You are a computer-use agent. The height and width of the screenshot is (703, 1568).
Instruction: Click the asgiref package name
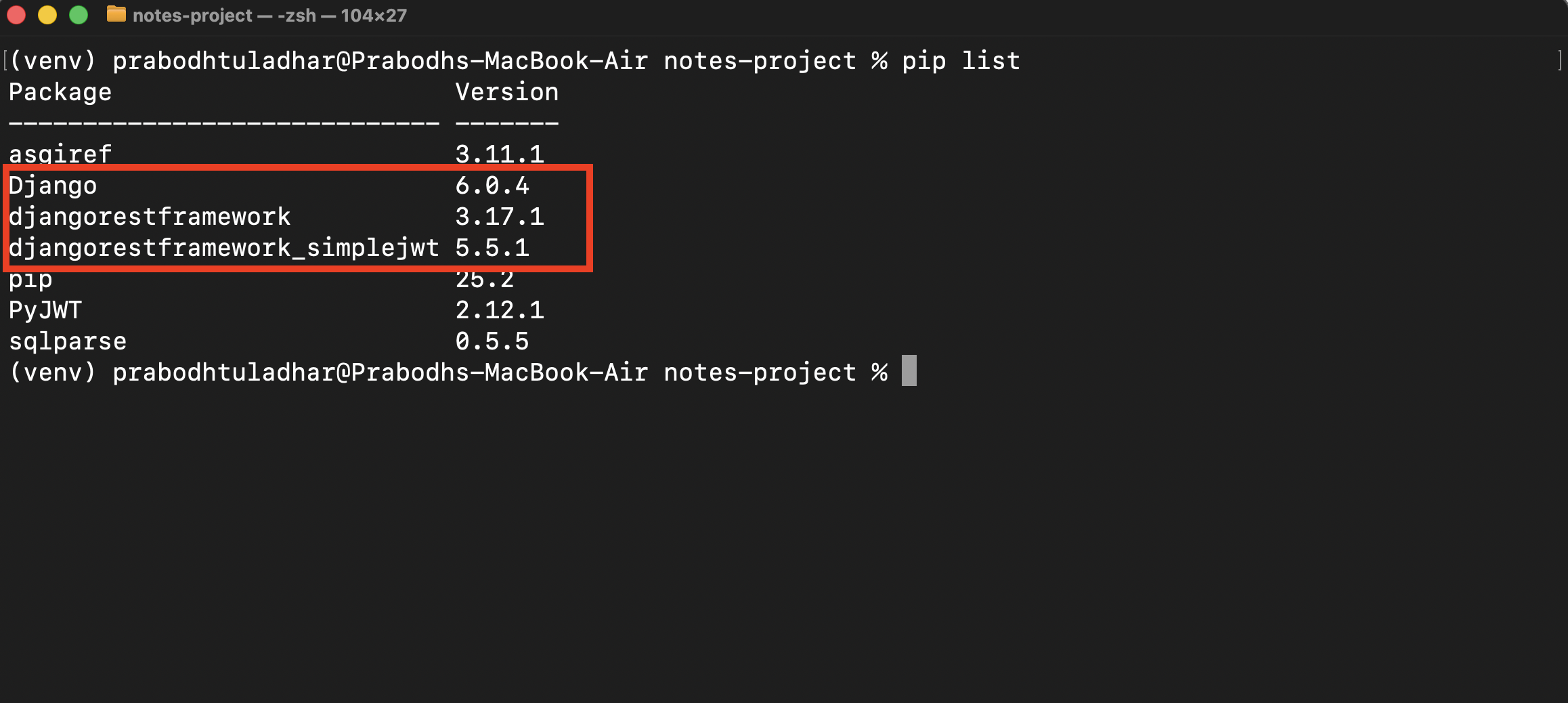pos(60,154)
